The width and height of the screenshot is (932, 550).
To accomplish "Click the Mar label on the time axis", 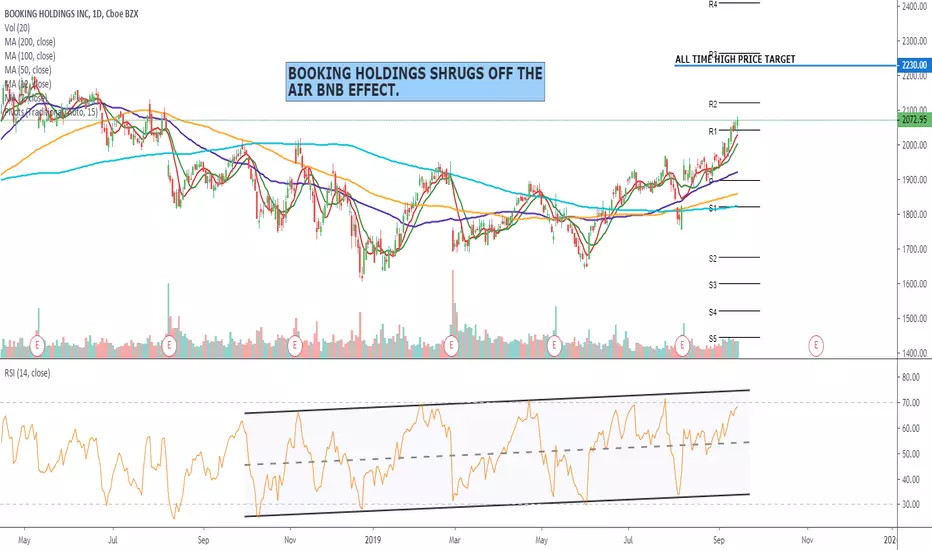I will tap(454, 540).
